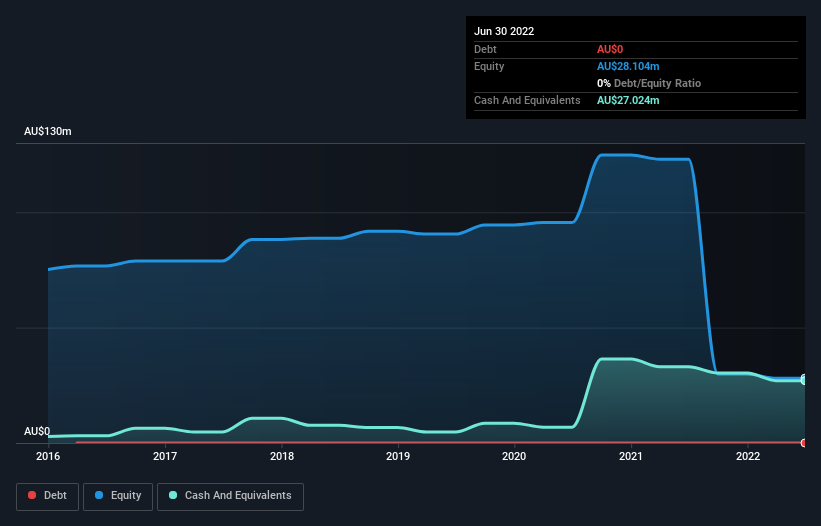Click the teal Cash legend dot
The width and height of the screenshot is (821, 526).
point(173,495)
